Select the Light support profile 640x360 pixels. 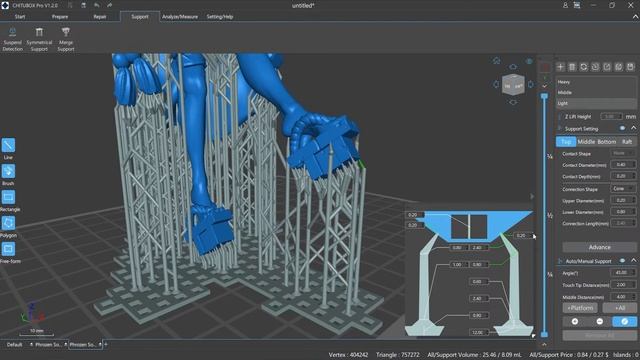click(596, 103)
